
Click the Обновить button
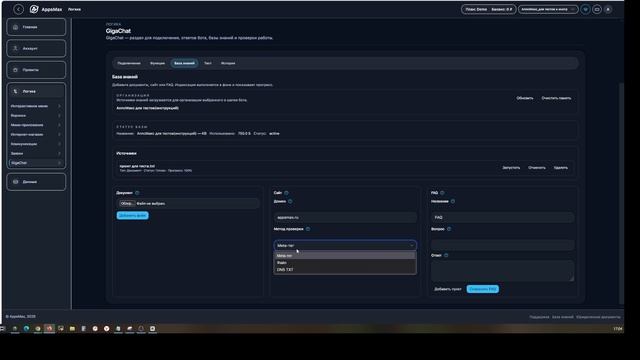pos(524,98)
